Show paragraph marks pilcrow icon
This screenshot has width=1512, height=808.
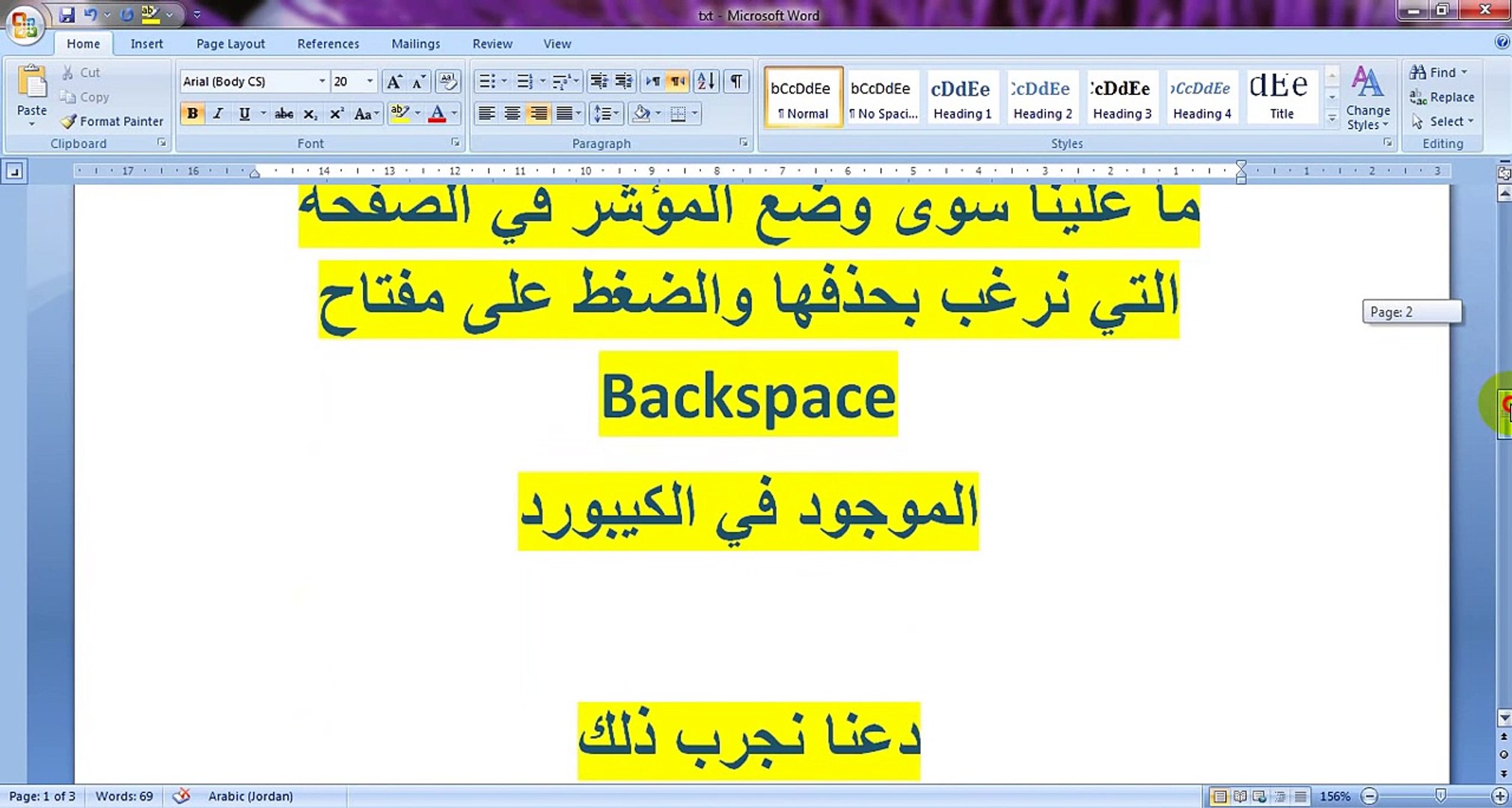tap(736, 81)
